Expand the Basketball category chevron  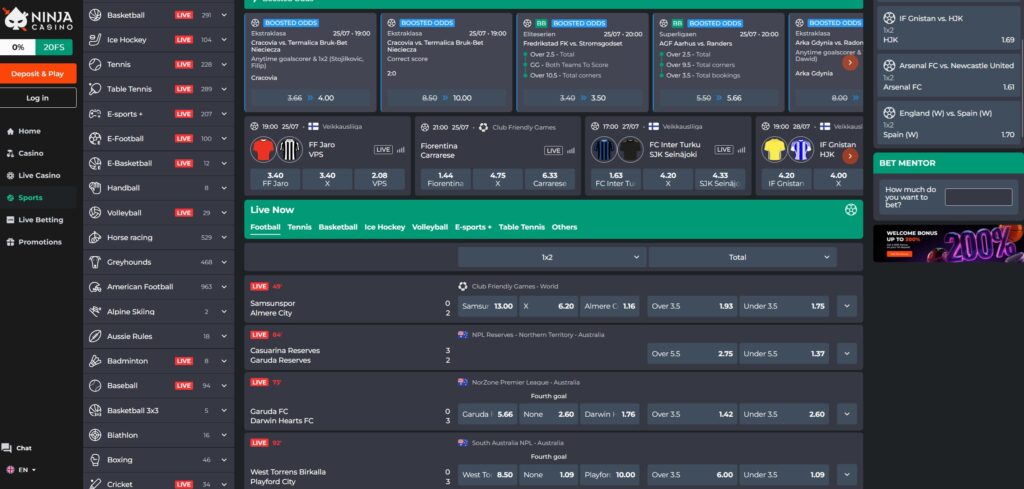224,15
